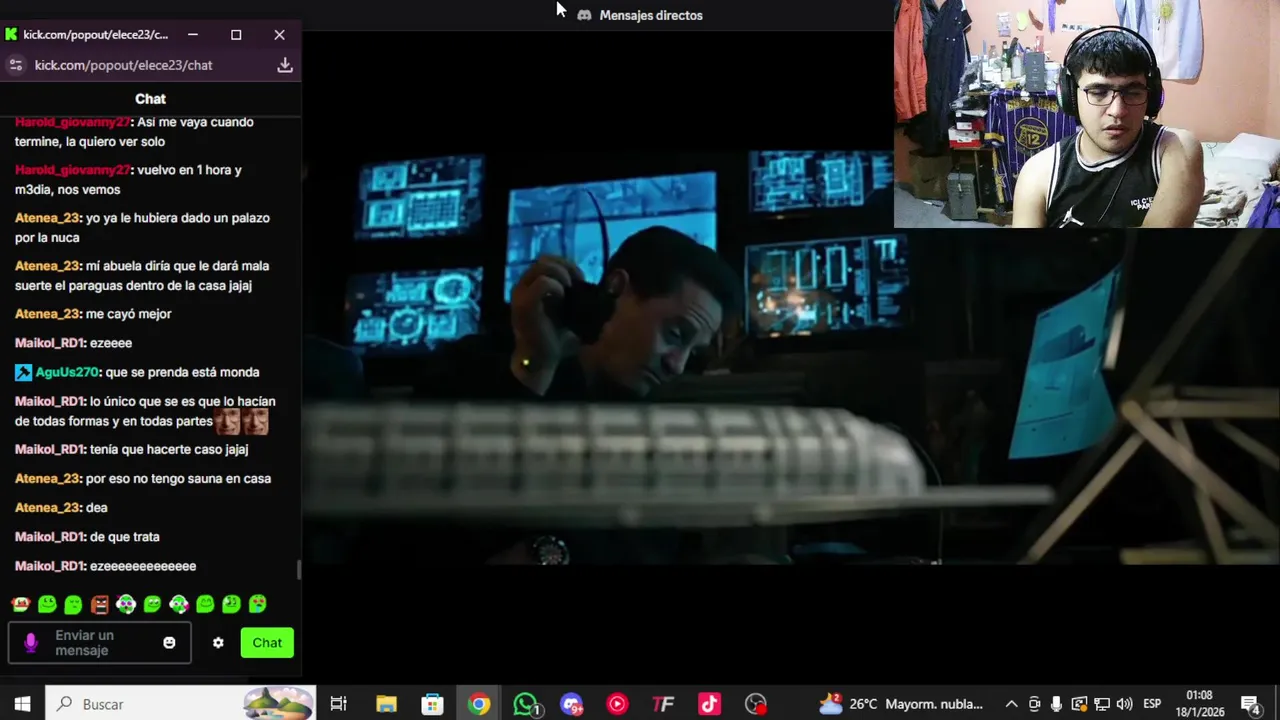
Task: Open TikTok from taskbar
Action: 709,704
